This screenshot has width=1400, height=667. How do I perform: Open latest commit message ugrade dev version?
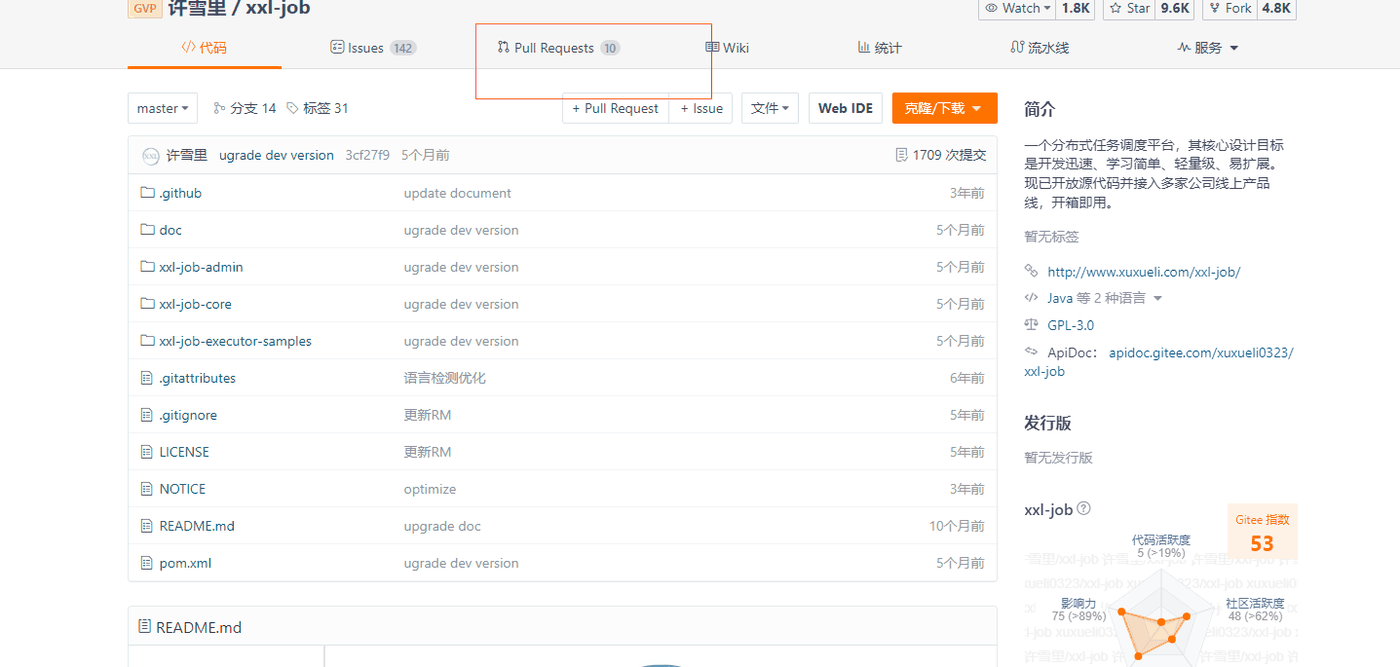(x=276, y=155)
